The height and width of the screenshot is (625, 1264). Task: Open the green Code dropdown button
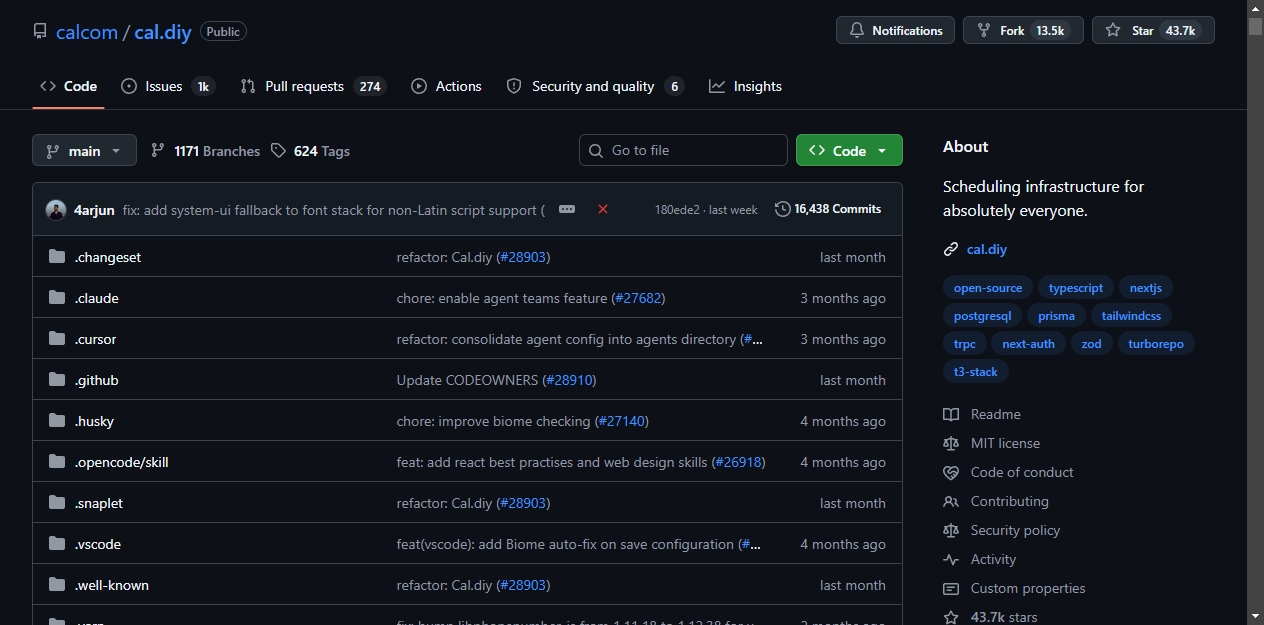pos(849,151)
